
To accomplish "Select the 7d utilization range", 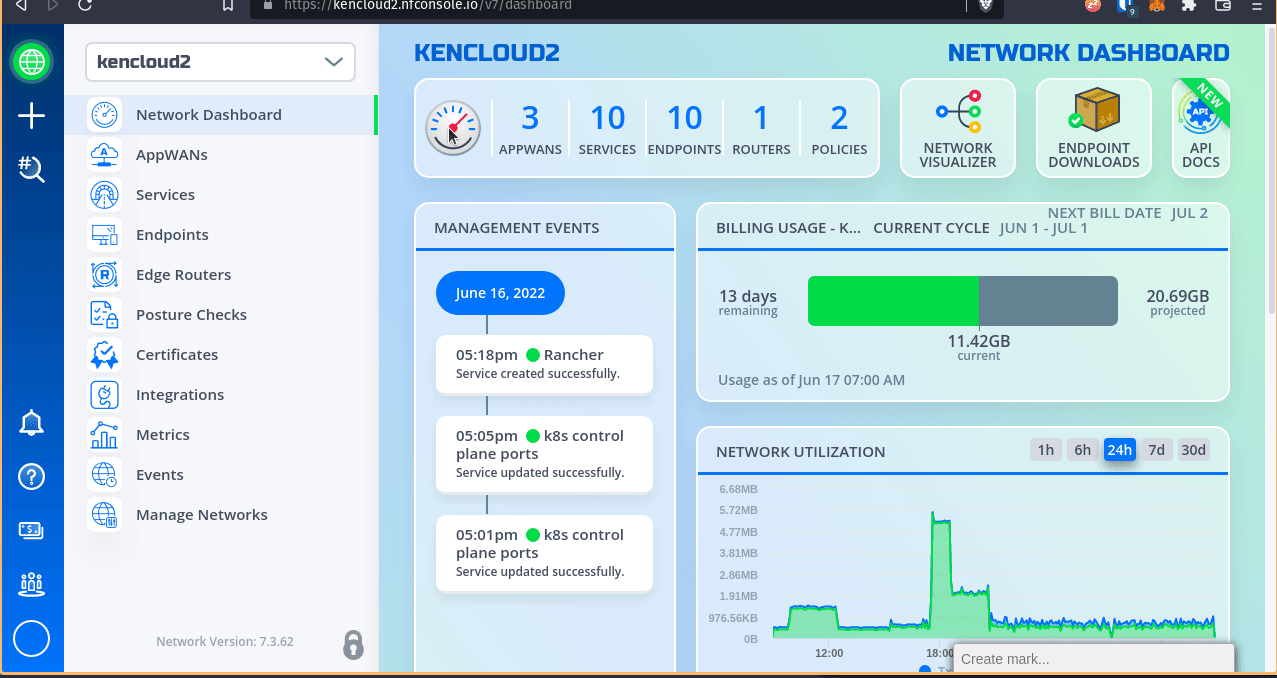I will point(1156,450).
